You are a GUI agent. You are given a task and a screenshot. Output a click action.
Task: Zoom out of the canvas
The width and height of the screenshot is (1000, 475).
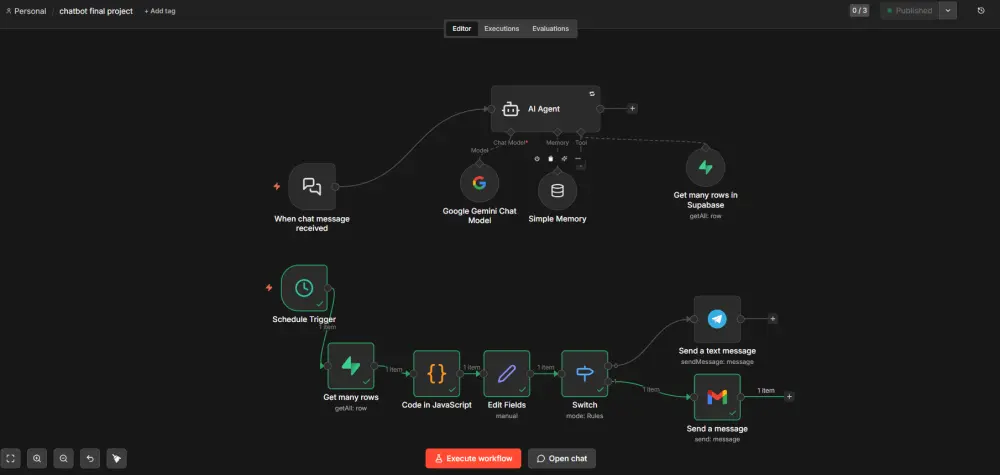point(64,458)
